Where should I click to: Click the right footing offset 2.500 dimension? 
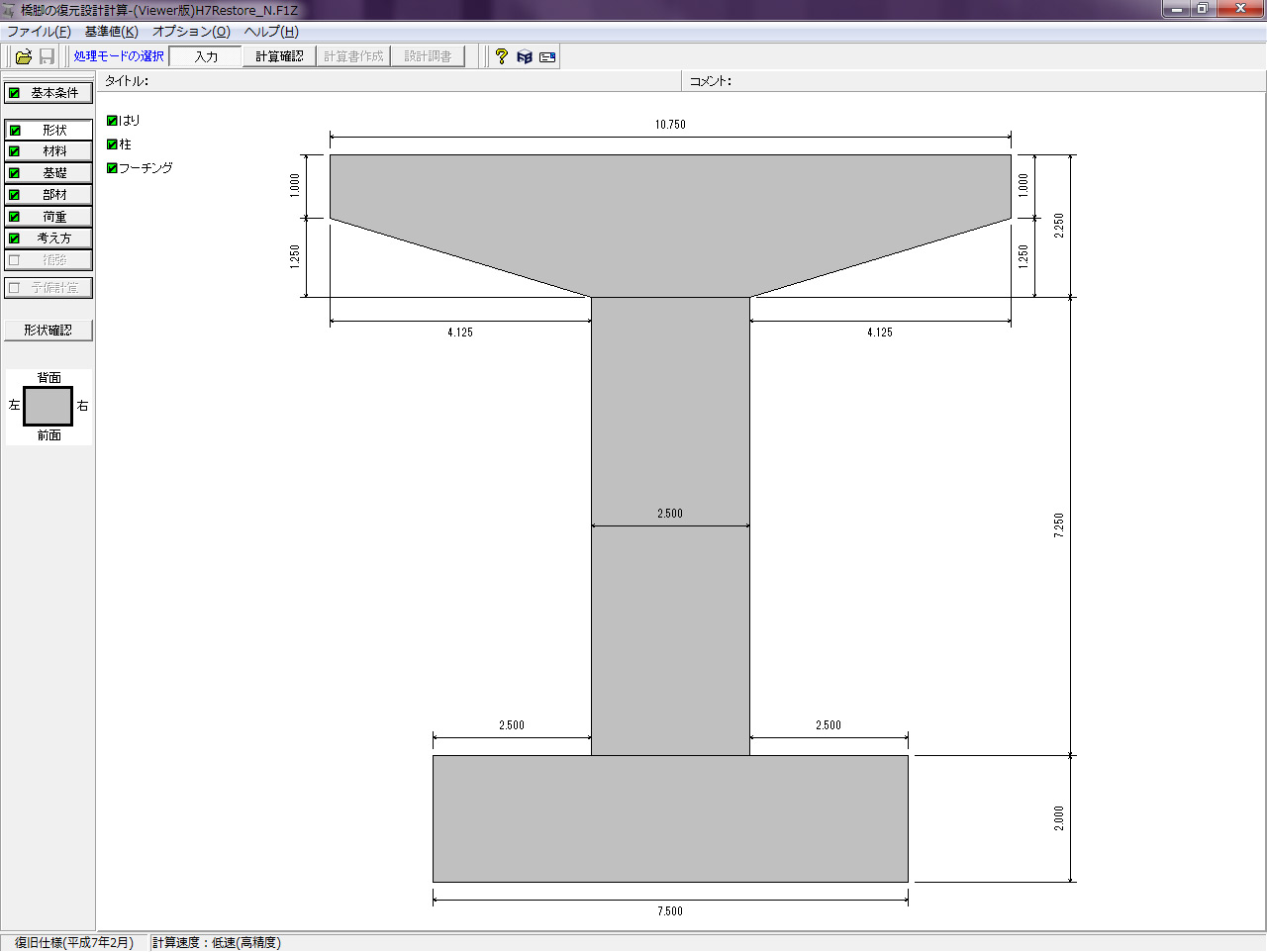[x=828, y=725]
